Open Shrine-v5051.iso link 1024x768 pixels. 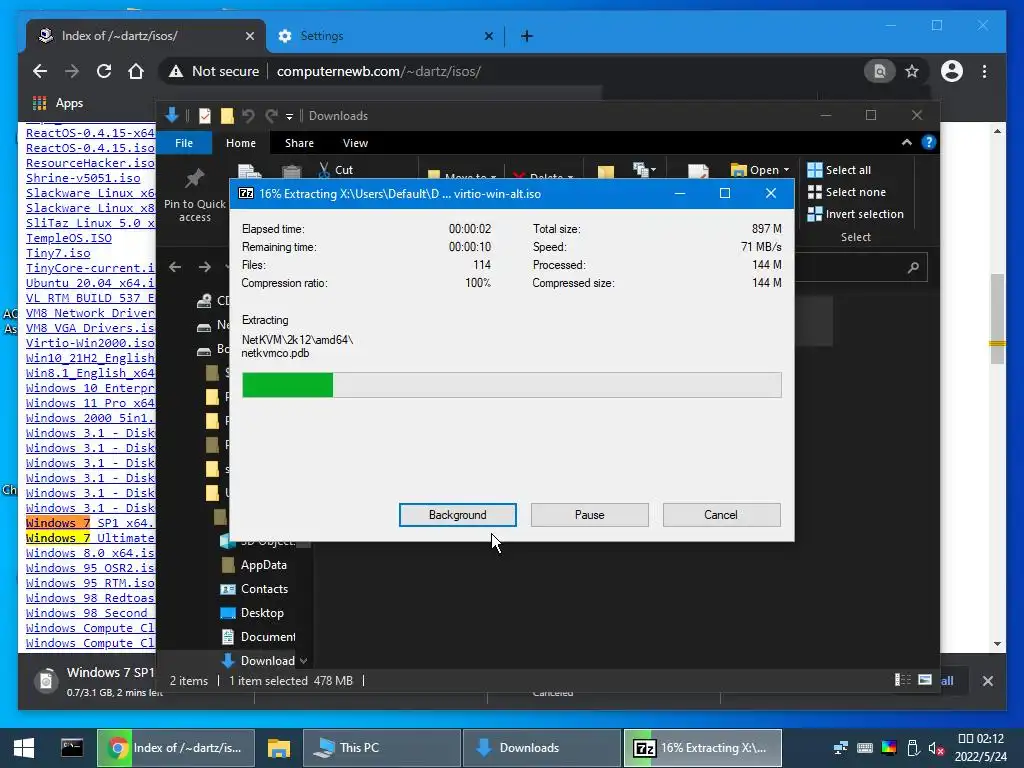pos(83,178)
